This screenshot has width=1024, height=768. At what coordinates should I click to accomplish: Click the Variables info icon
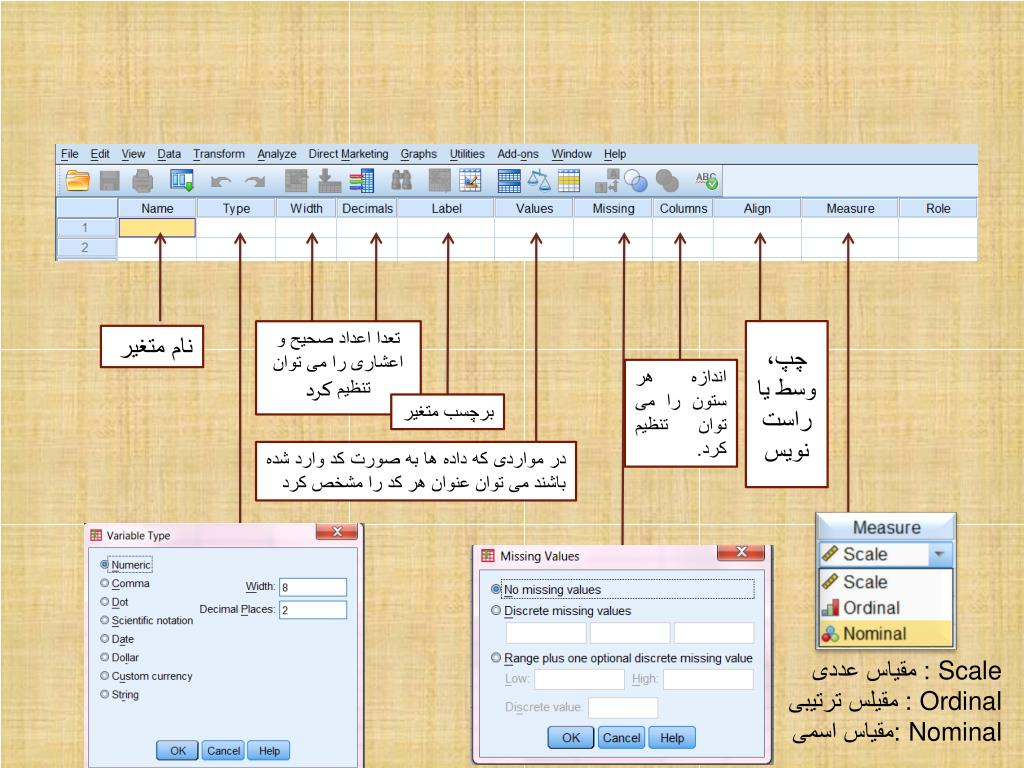(x=361, y=181)
